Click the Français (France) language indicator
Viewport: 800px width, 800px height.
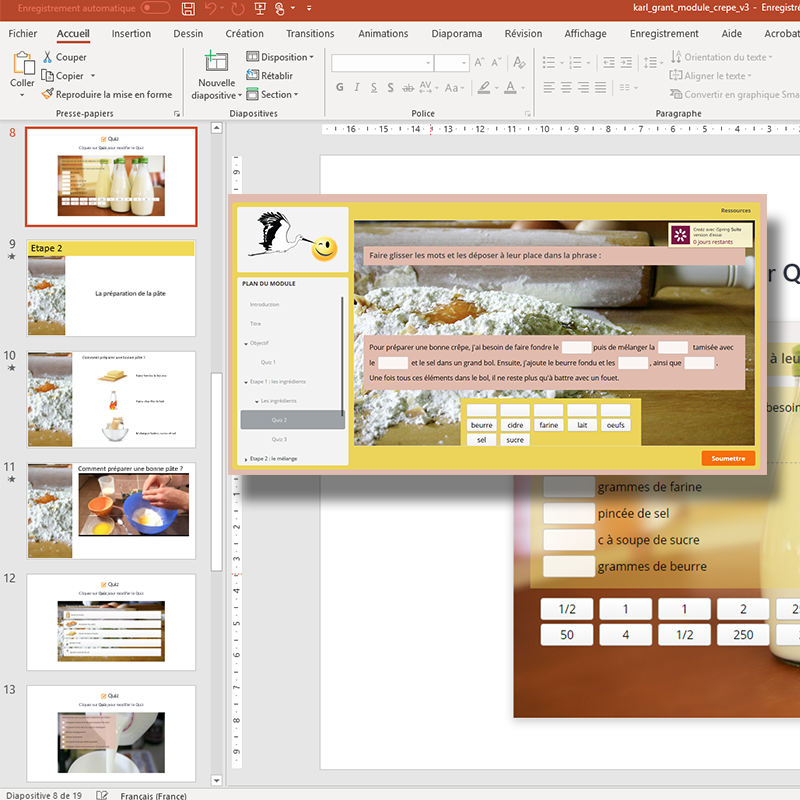153,795
